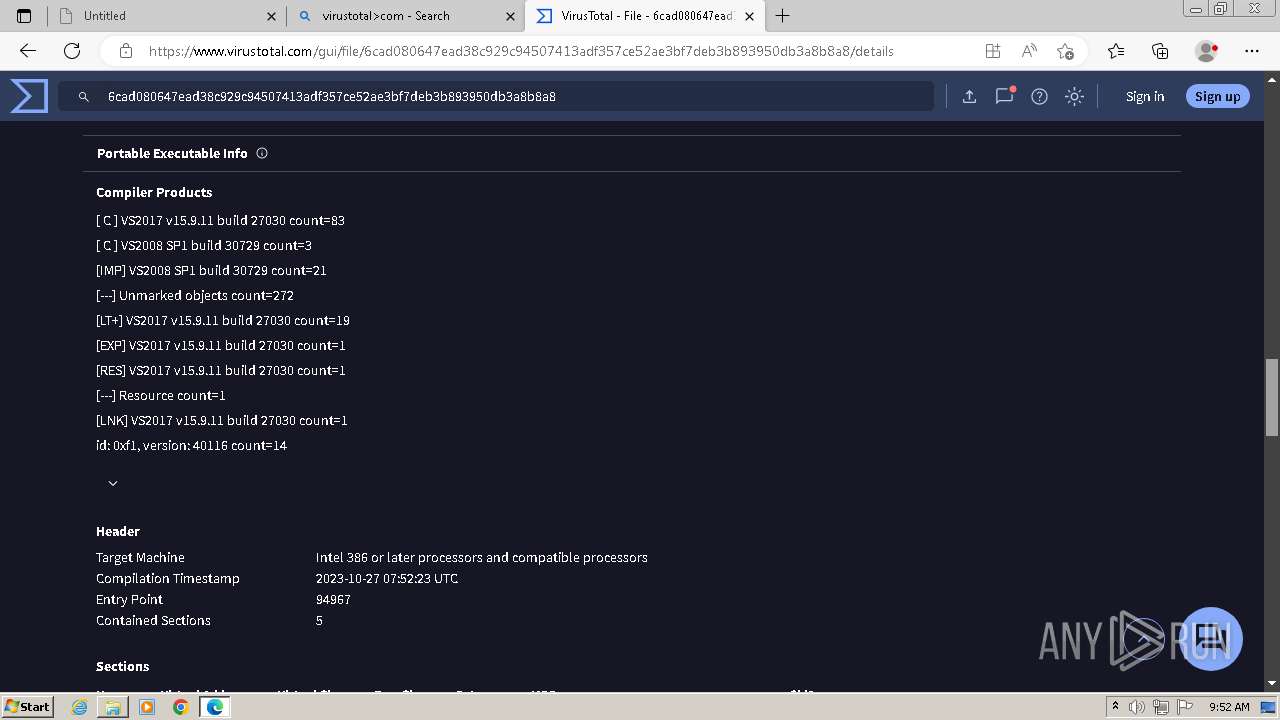The height and width of the screenshot is (720, 1280).
Task: Click the Contained Sections value 5
Action: pyautogui.click(x=319, y=620)
